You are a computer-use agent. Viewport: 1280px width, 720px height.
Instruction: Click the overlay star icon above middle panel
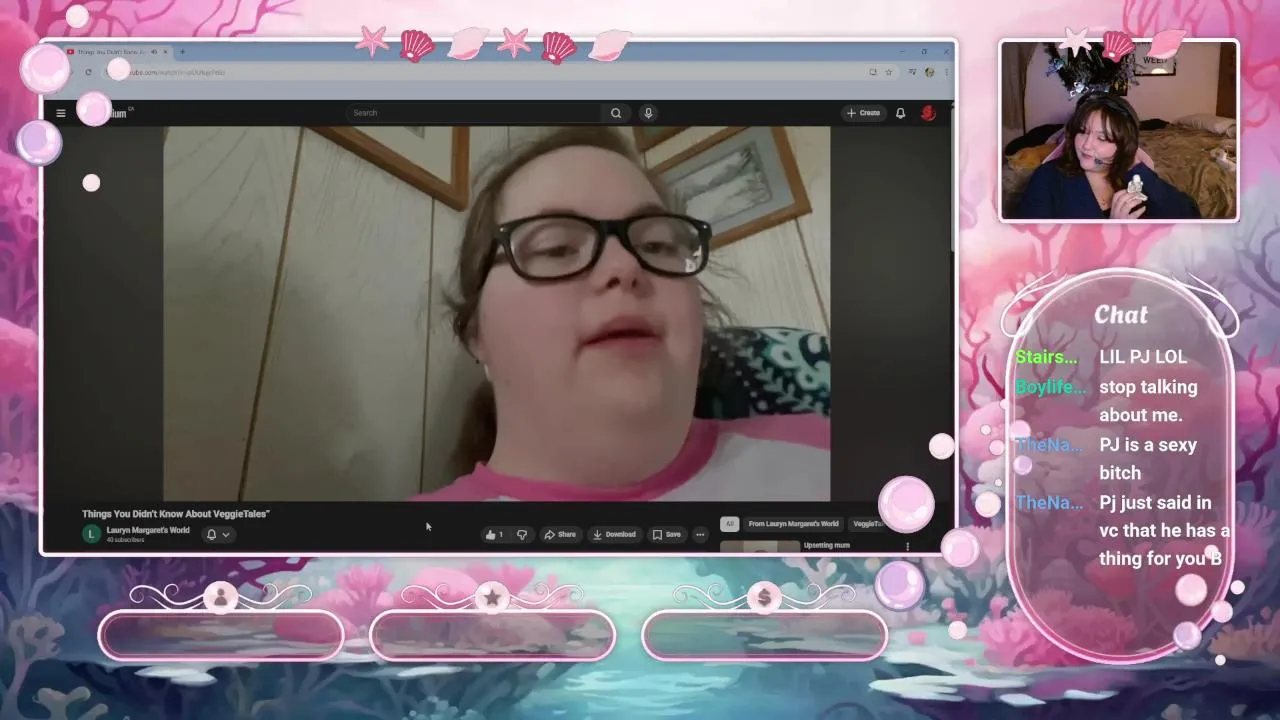(x=492, y=597)
